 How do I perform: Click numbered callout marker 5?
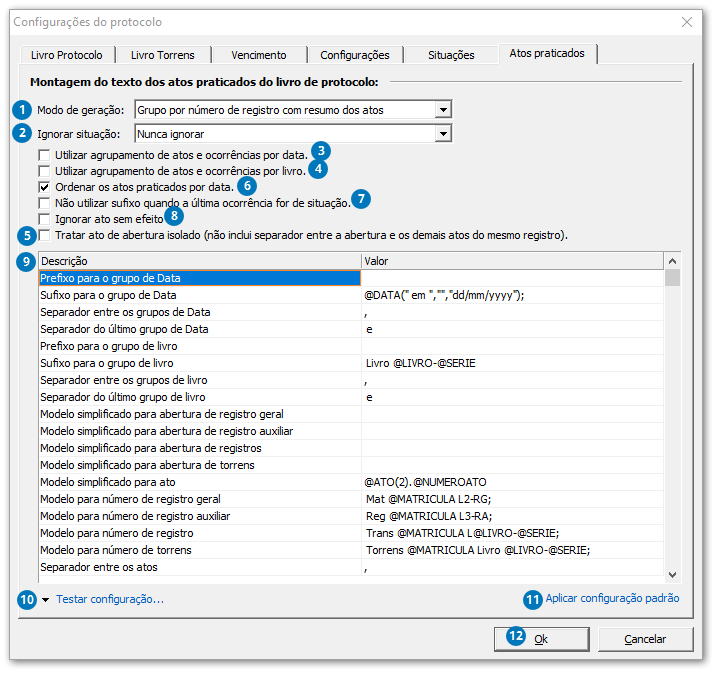click(x=27, y=236)
